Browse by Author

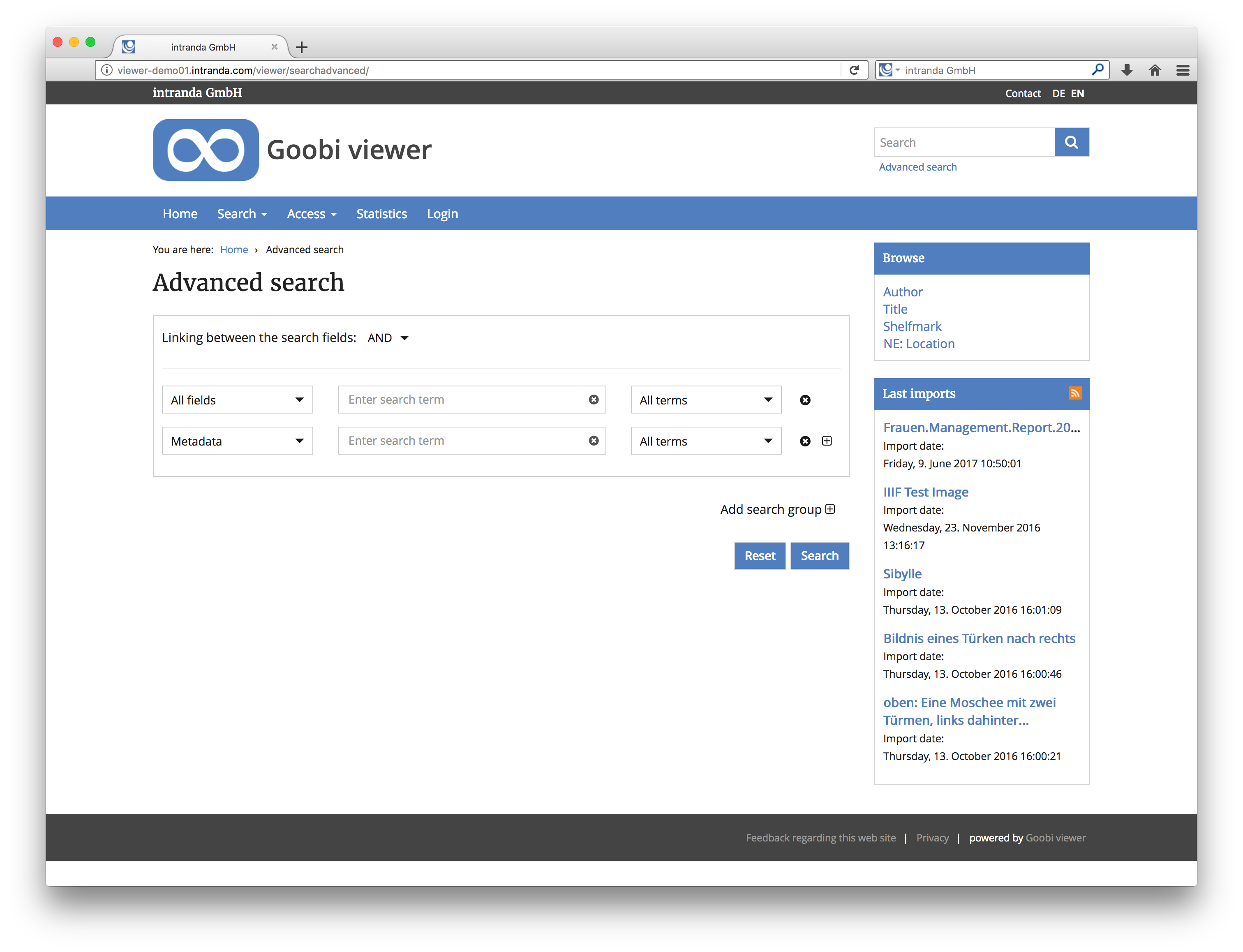(x=903, y=292)
